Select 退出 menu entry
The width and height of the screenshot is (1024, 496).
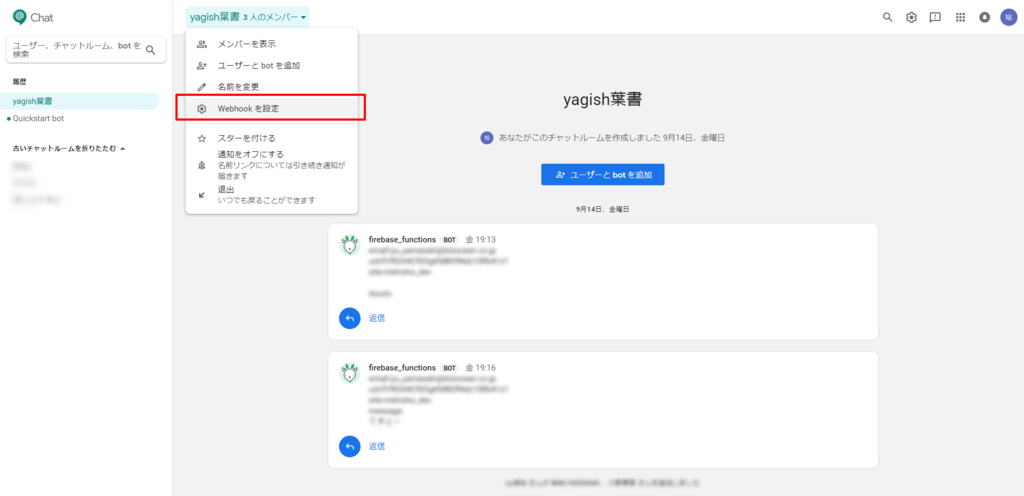[272, 194]
